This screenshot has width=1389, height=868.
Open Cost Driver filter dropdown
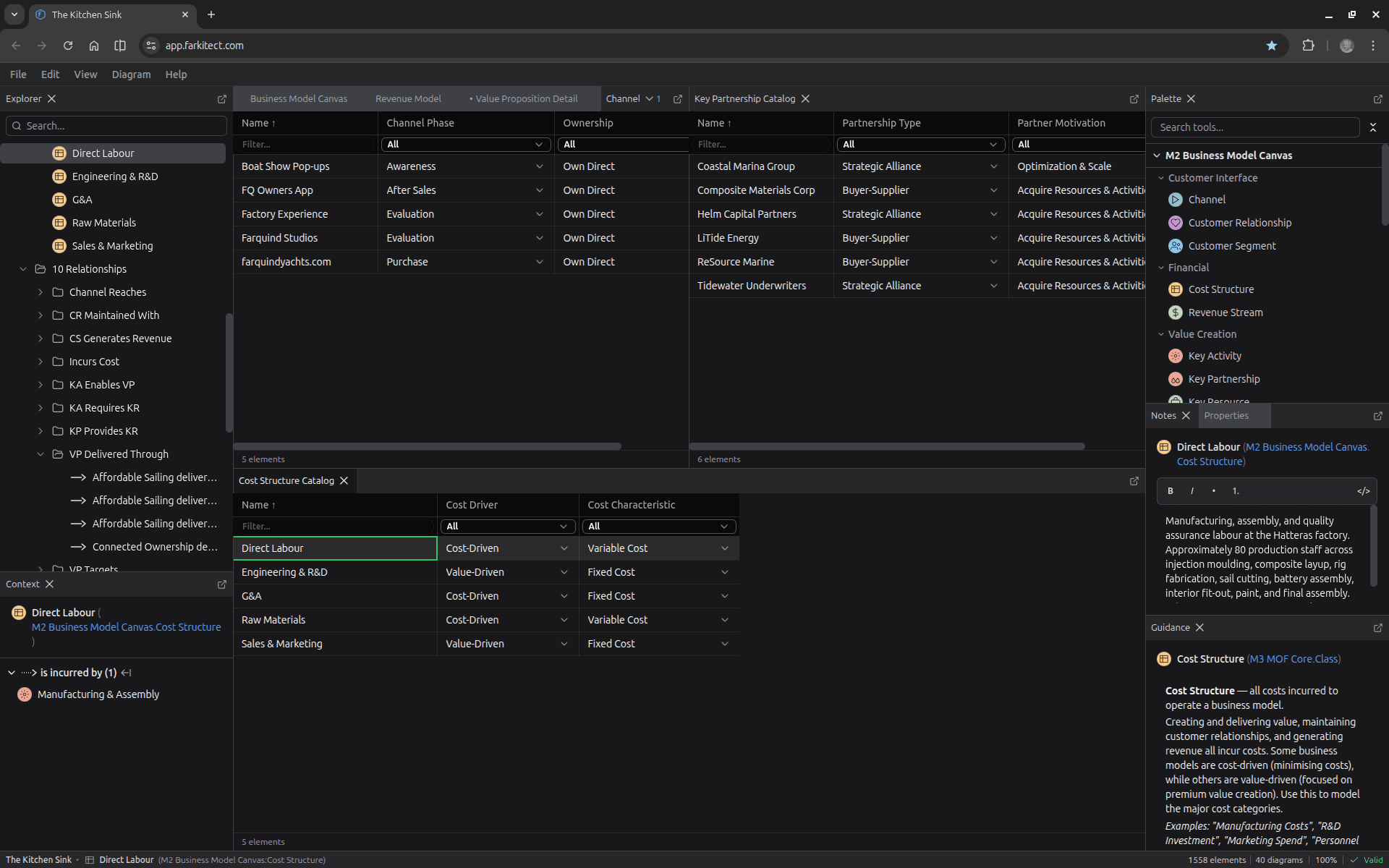click(x=508, y=527)
